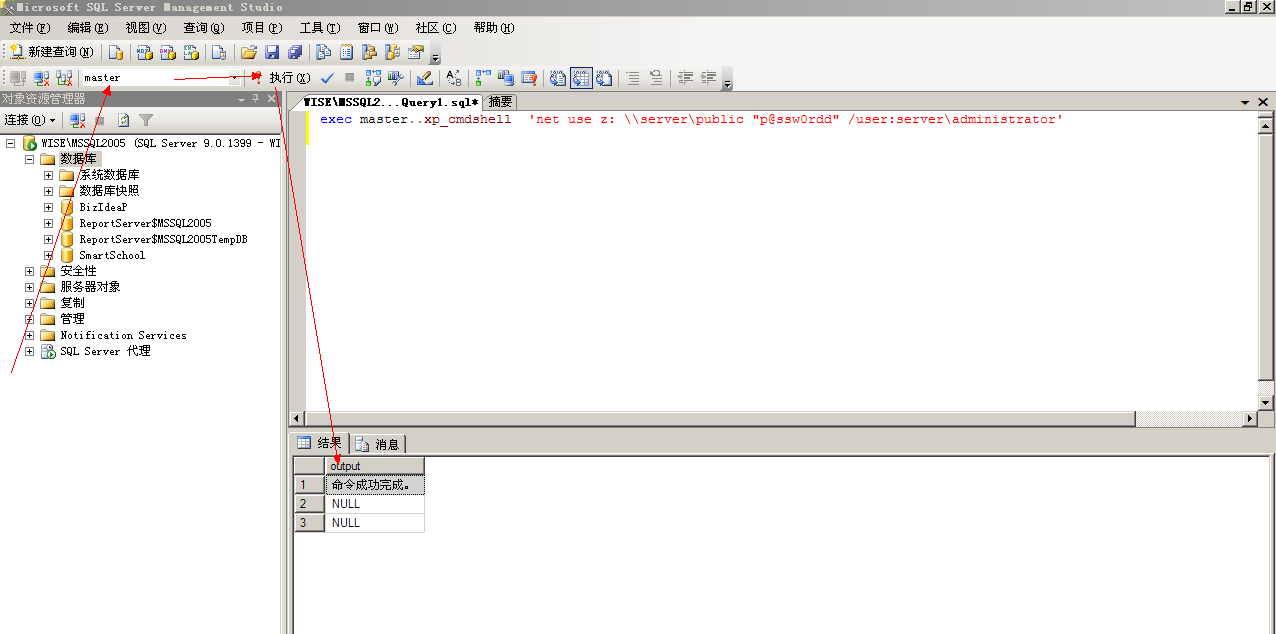Click the Disconnect icon in Object Explorer toolbar

click(77, 120)
